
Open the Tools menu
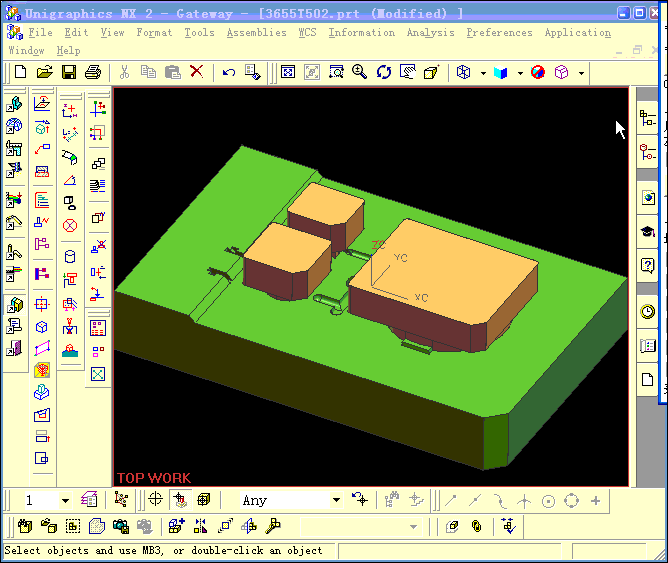click(199, 33)
